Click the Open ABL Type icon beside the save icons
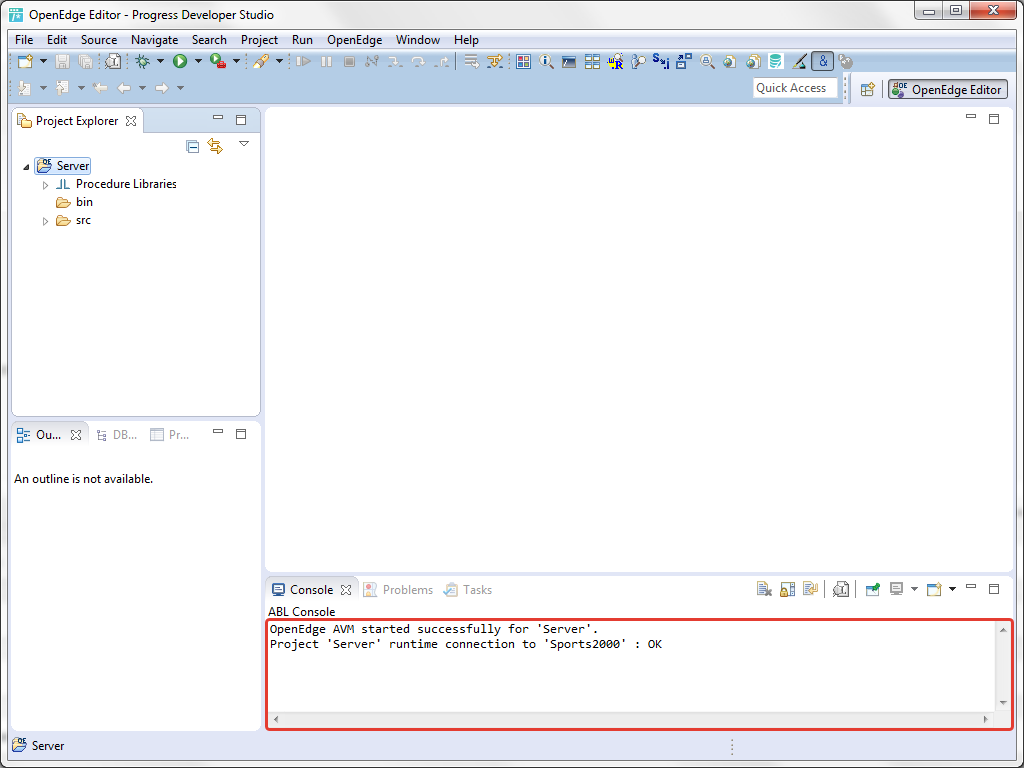Viewport: 1024px width, 768px height. (113, 61)
